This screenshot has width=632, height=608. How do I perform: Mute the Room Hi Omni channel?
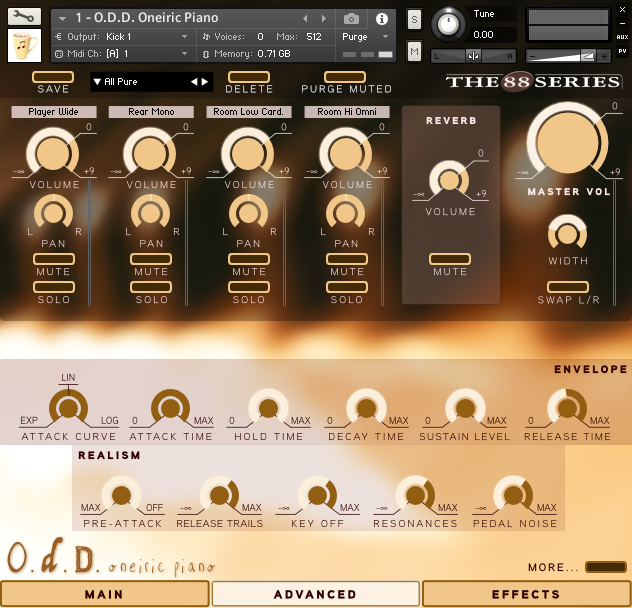(347, 259)
